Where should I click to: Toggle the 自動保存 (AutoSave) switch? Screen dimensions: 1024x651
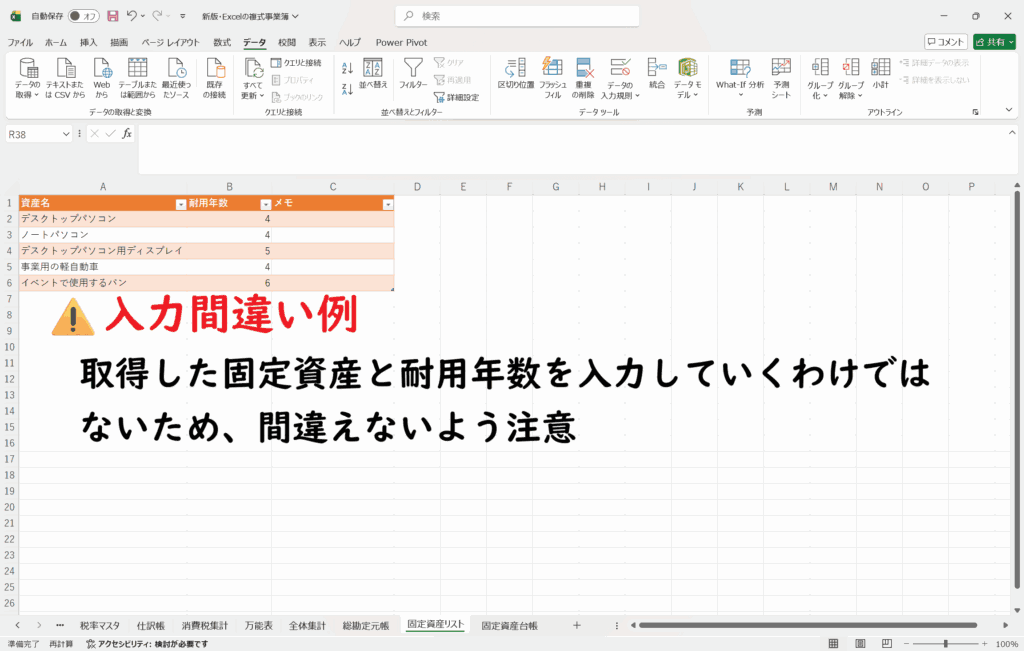pos(83,16)
